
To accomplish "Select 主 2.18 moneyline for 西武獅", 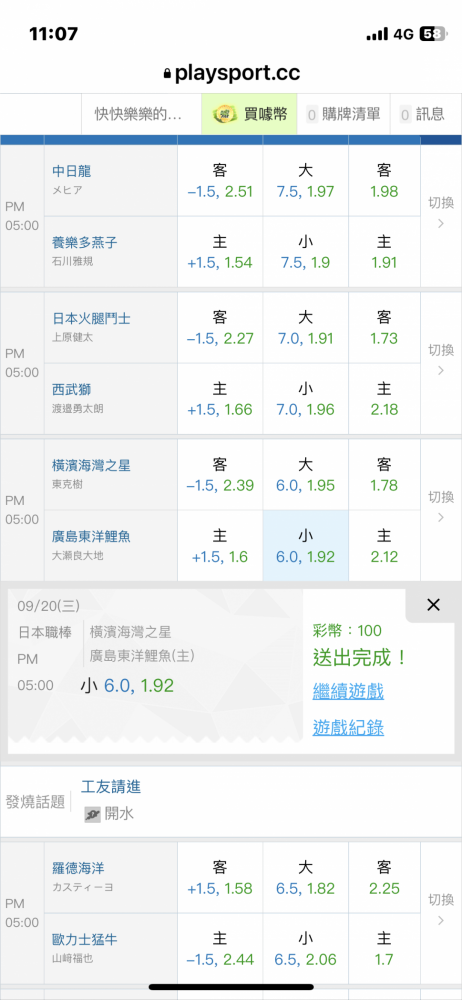I will coord(384,399).
